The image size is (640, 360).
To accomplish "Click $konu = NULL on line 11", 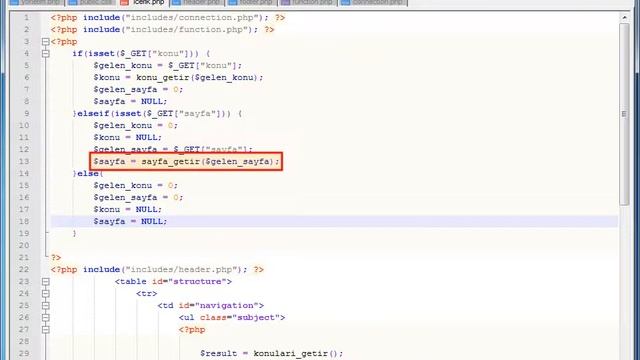I will 127,138.
